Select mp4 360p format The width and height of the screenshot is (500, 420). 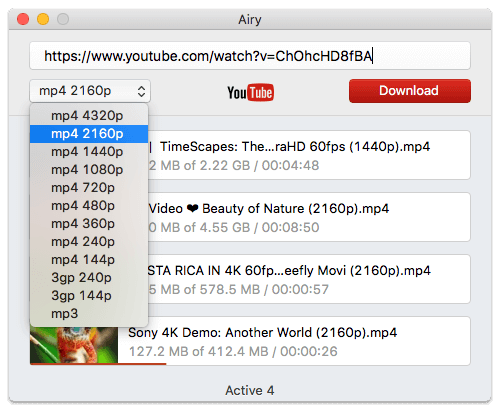coord(89,224)
